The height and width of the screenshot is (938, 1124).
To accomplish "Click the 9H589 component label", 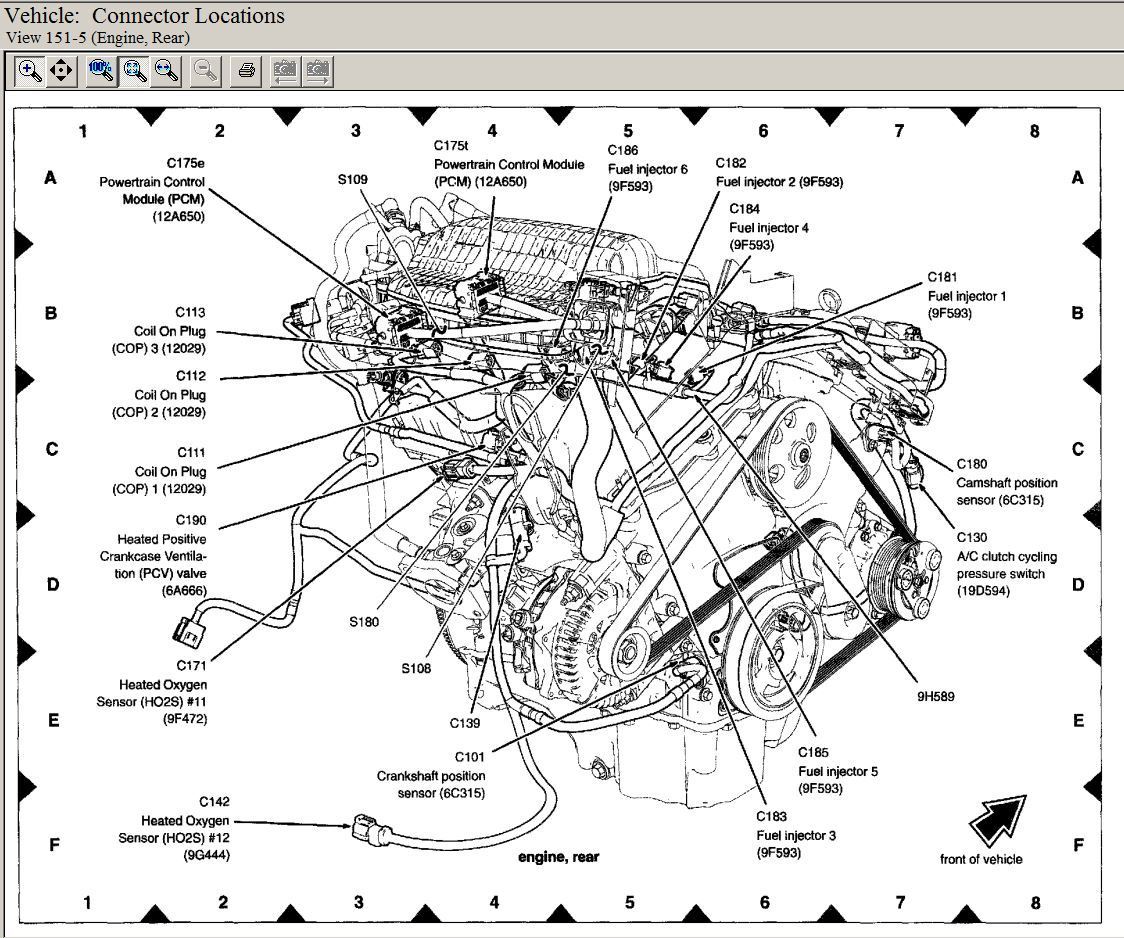I will 935,696.
